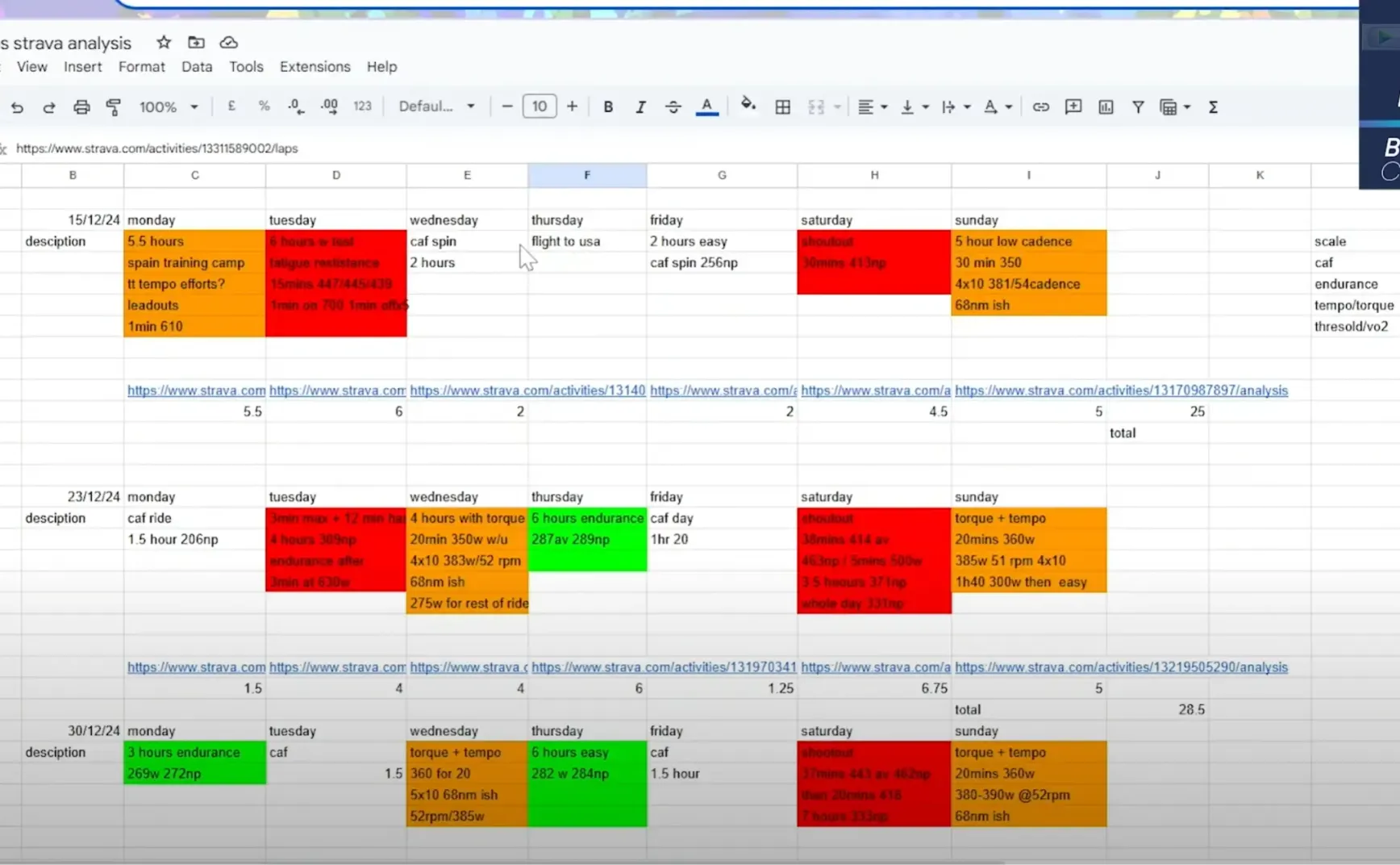
Task: Open the activities/13140 strava link
Action: (x=527, y=391)
